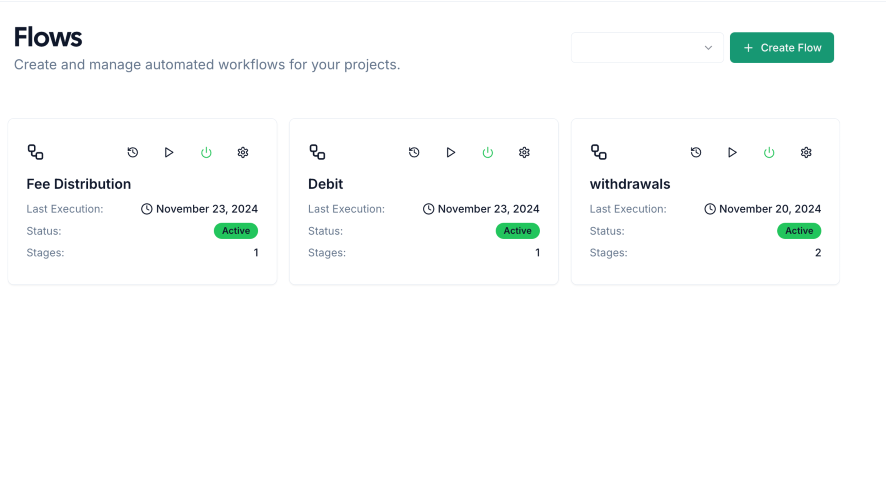Viewport: 886px width, 500px height.
Task: Open Debit flow settings gear
Action: coord(524,153)
